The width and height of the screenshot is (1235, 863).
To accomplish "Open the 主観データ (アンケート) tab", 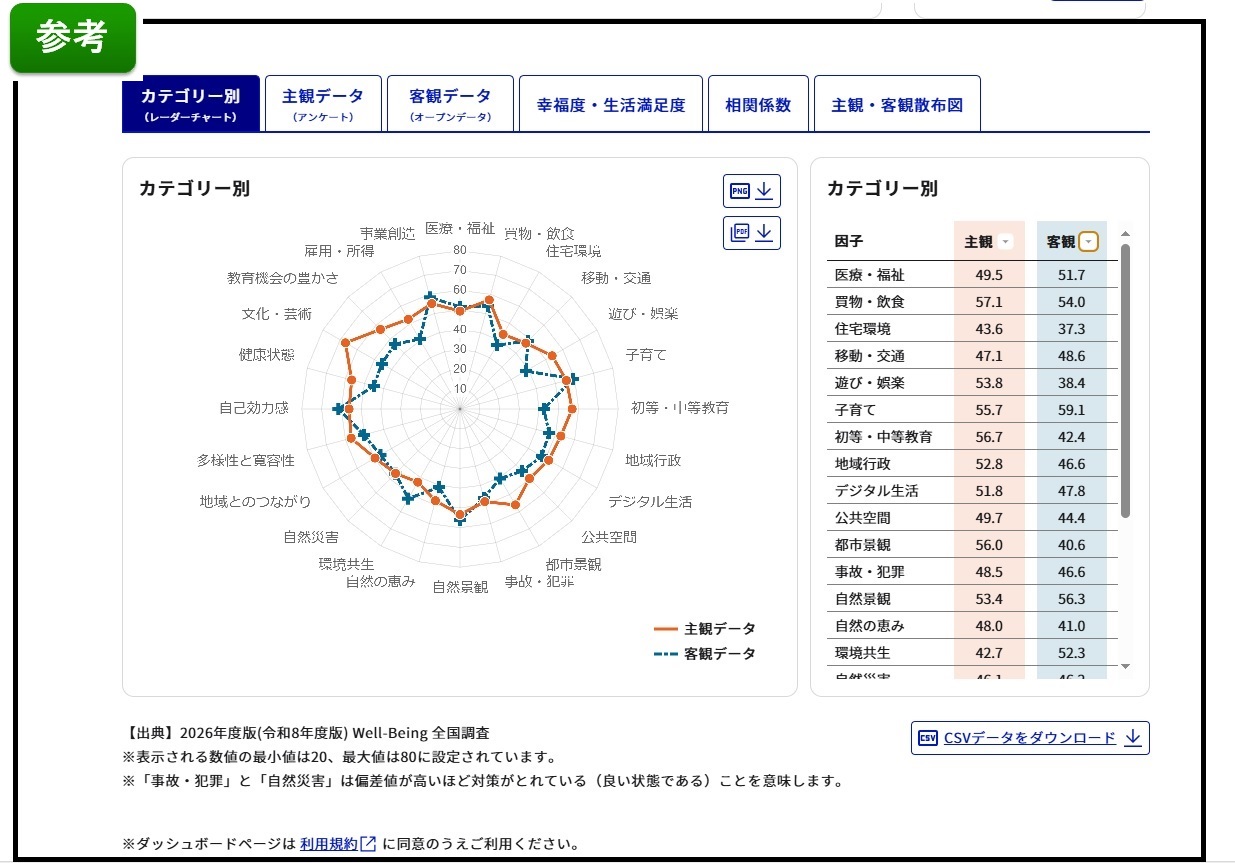I will tap(323, 103).
